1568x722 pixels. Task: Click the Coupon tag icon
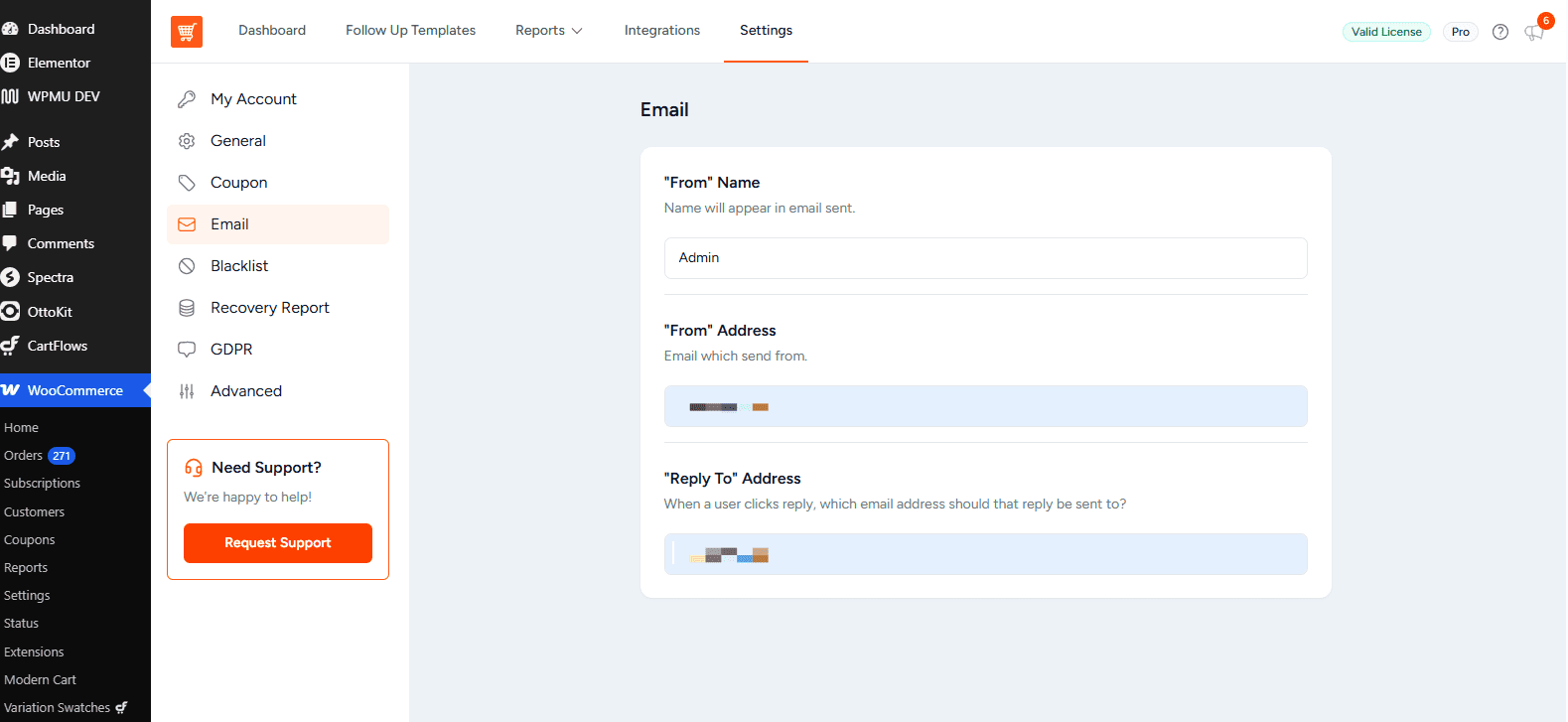click(x=187, y=183)
